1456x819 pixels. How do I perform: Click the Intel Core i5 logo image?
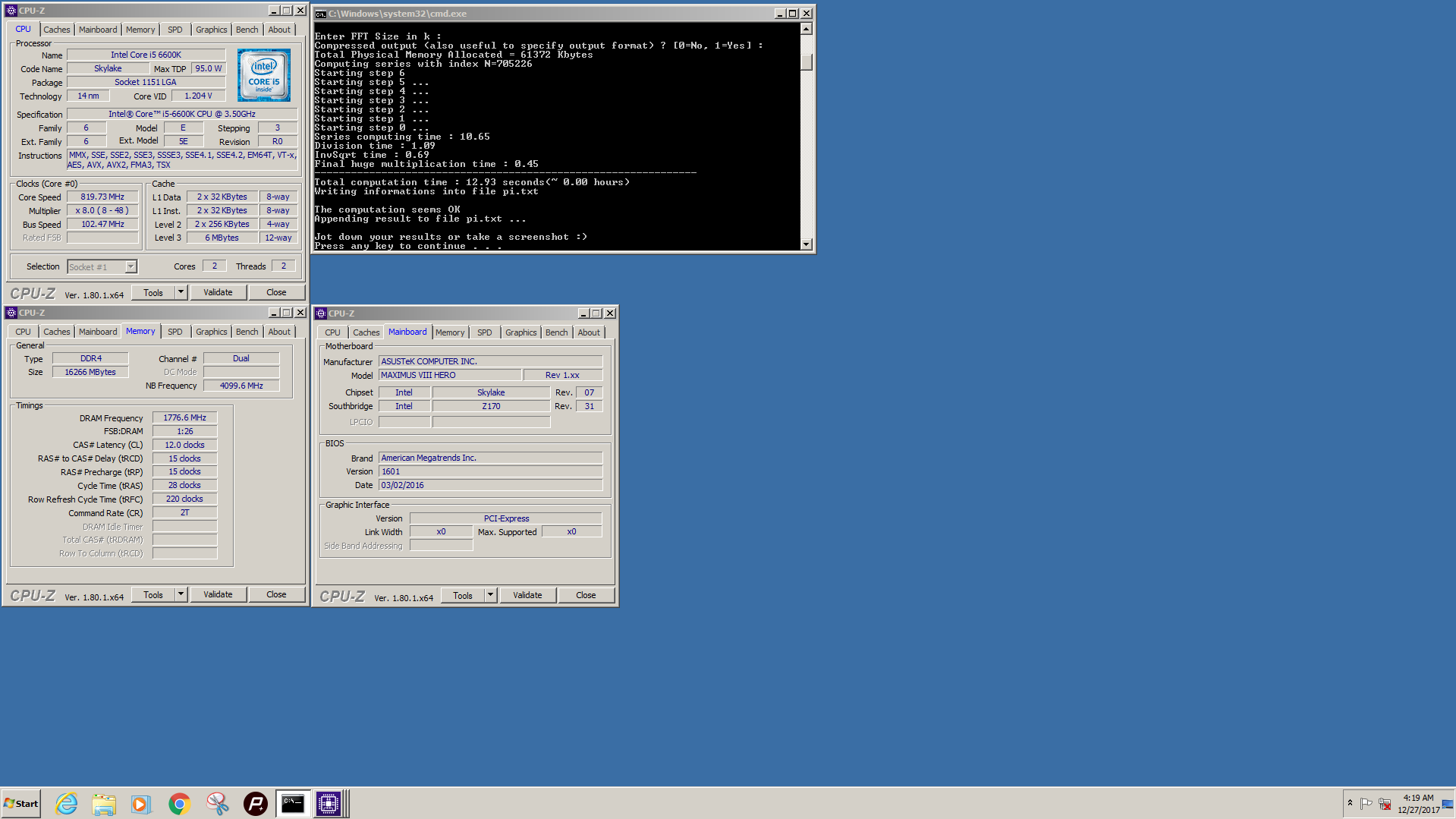(264, 75)
